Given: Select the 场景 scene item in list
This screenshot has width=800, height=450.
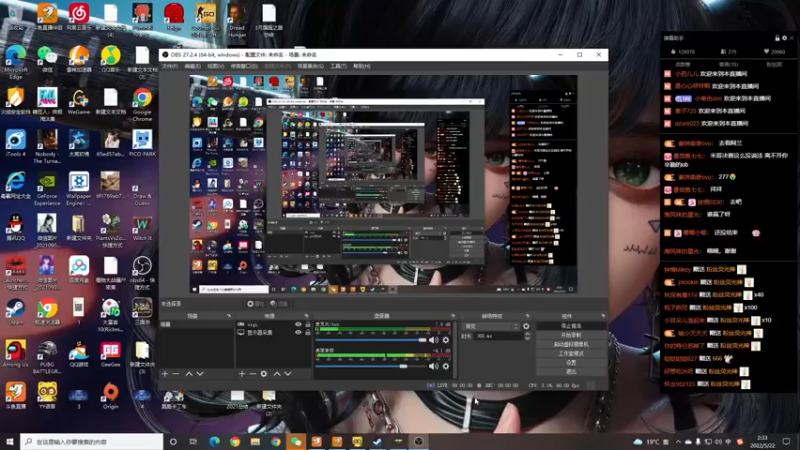Looking at the screenshot, I should 196,324.
